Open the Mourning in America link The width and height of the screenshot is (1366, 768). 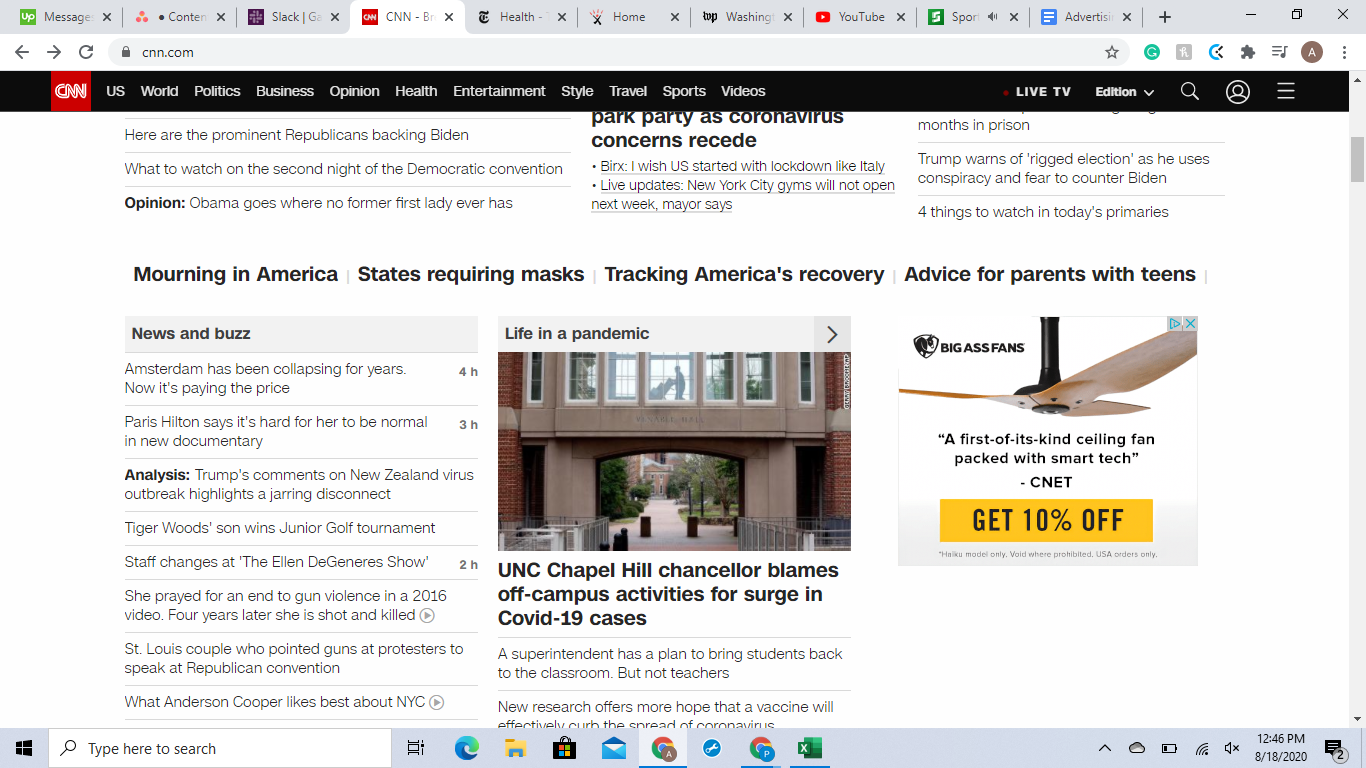(x=236, y=274)
